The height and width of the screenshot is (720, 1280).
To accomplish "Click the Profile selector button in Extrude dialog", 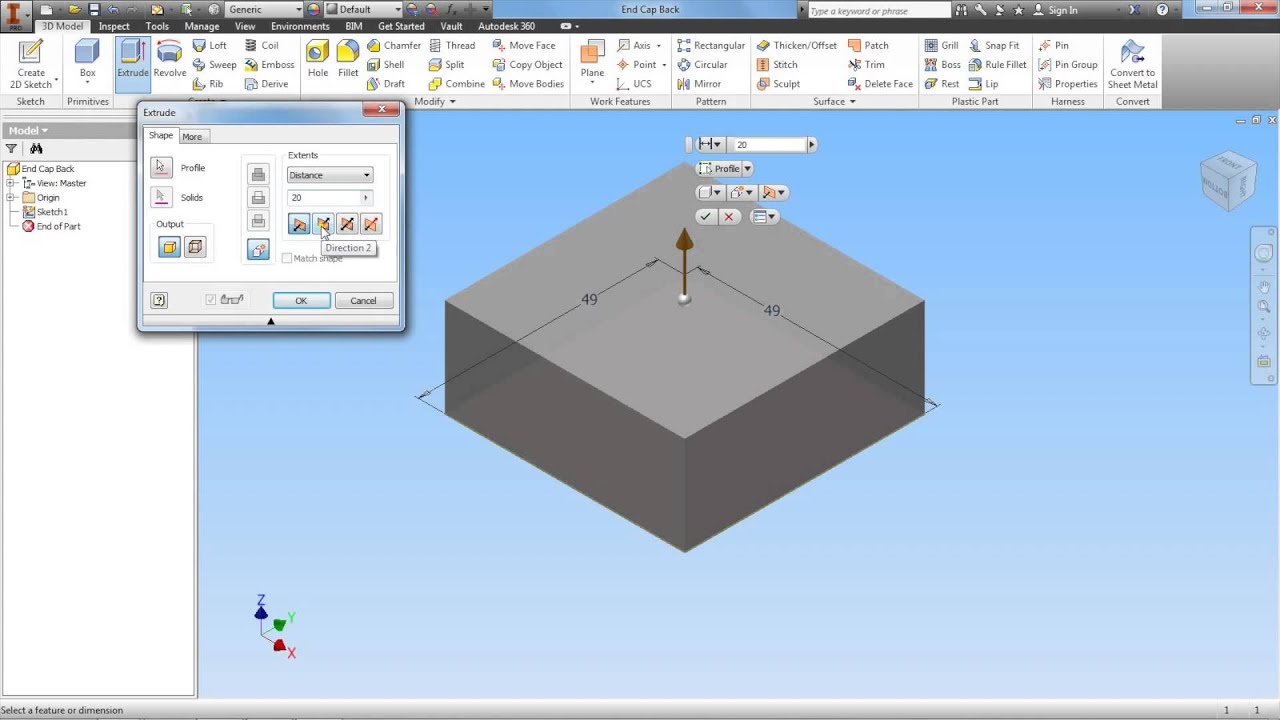I will (x=161, y=168).
